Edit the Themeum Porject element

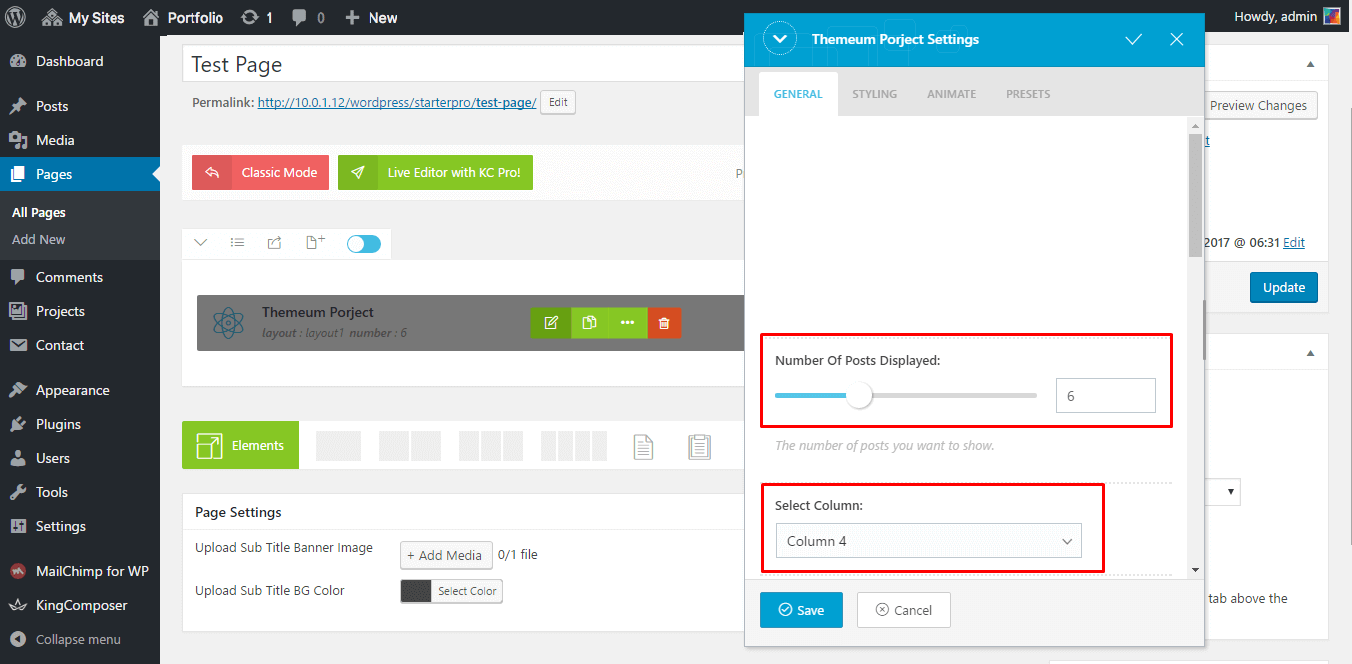[551, 322]
